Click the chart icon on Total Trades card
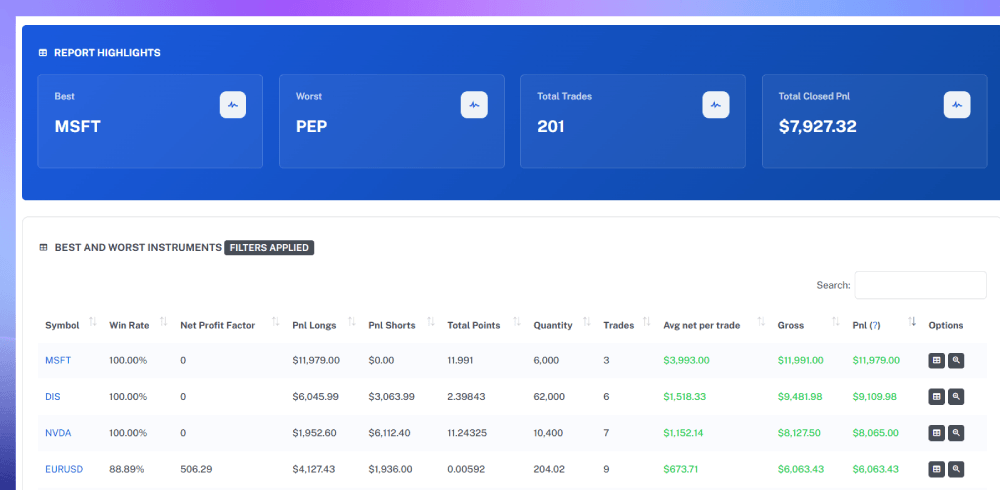Screen dimensions: 1000x490 (x=716, y=105)
